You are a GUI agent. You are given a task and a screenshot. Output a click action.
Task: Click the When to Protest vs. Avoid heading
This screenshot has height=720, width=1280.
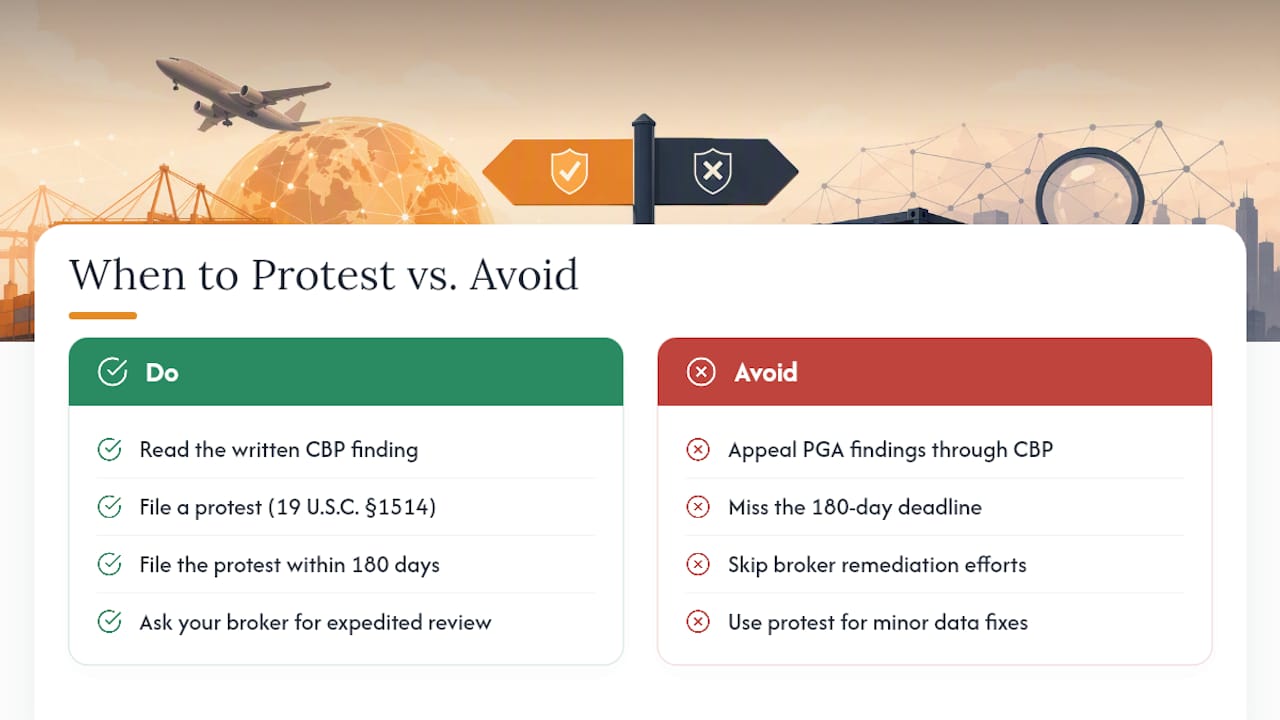click(324, 274)
